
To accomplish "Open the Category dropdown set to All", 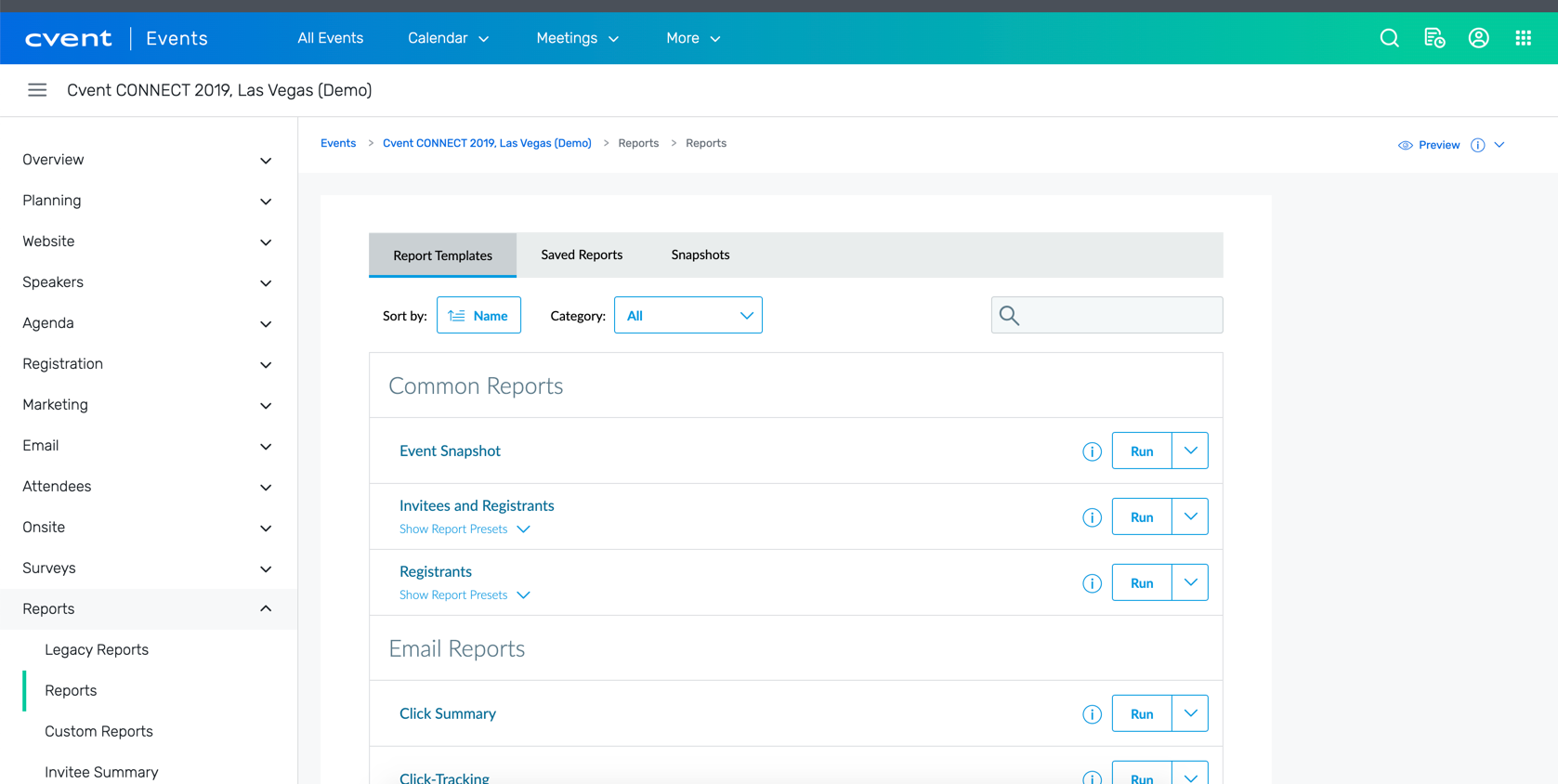I will point(688,316).
